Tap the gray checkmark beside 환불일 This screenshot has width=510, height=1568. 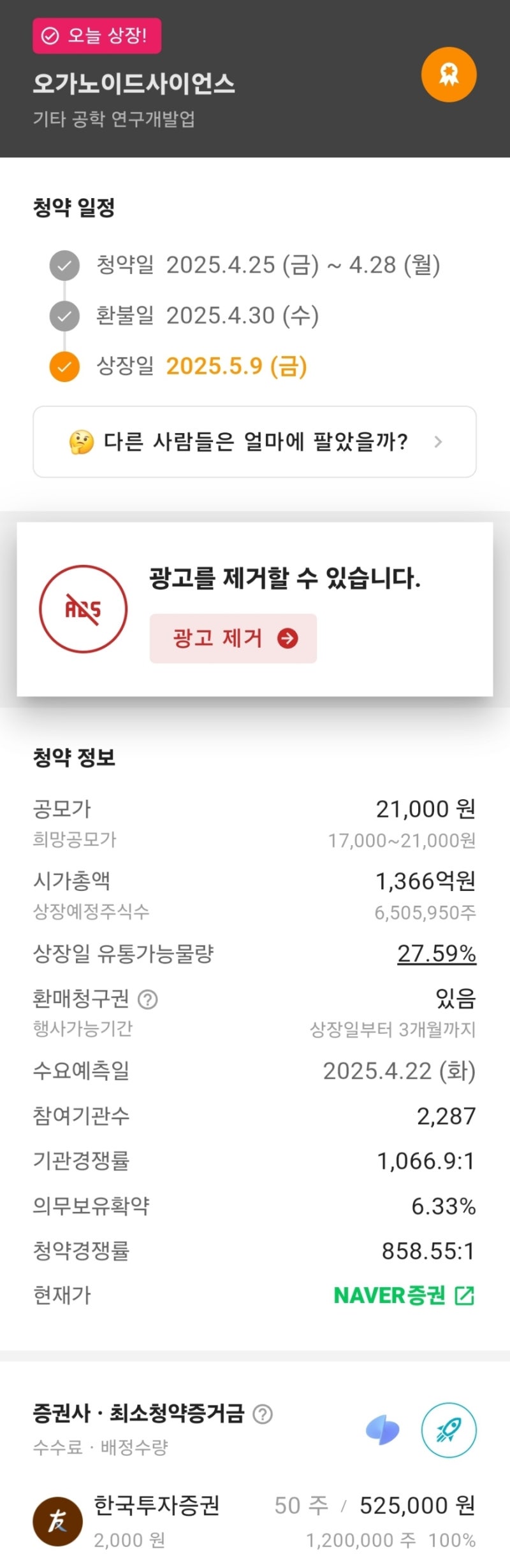pyautogui.click(x=64, y=316)
